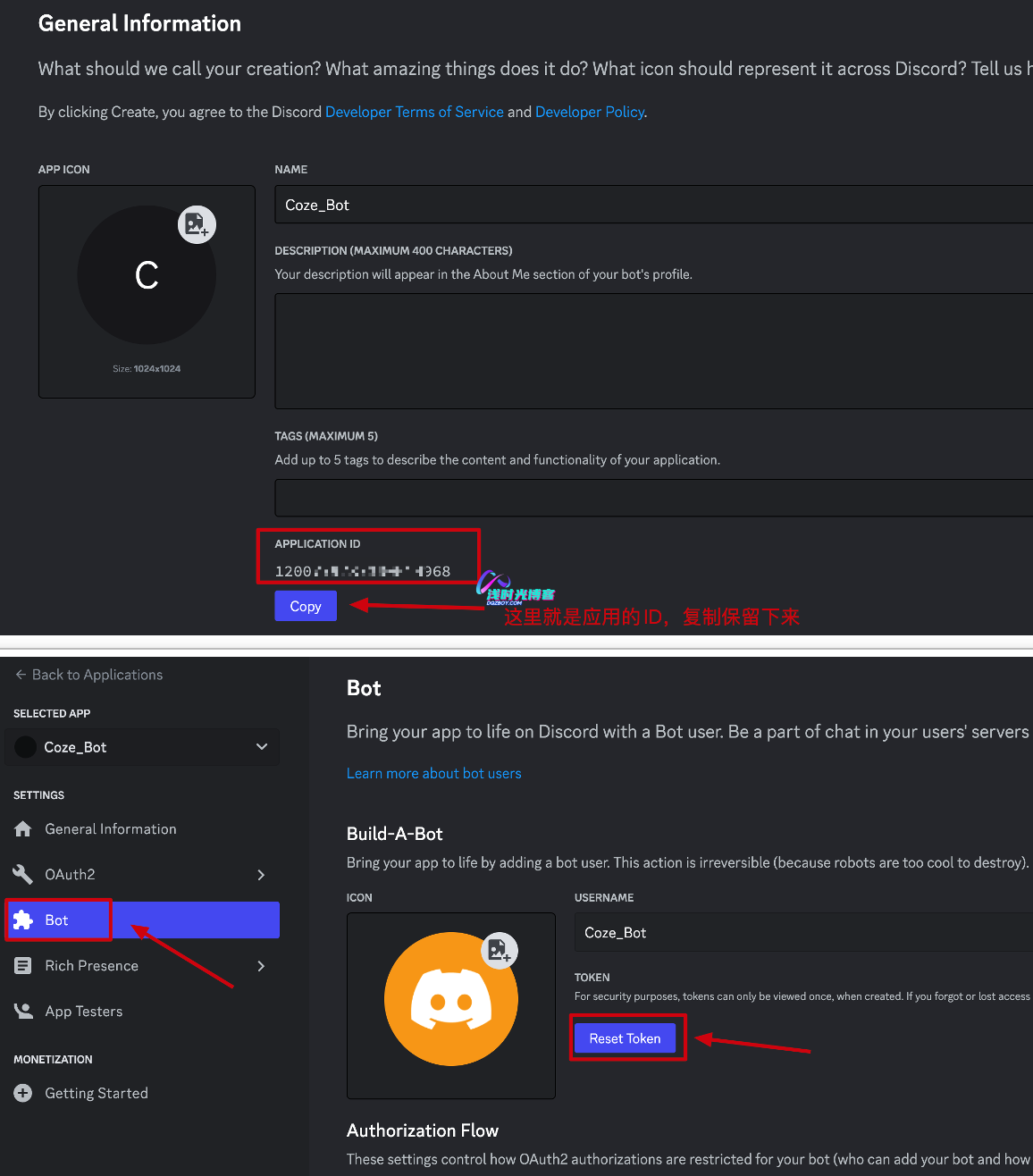The height and width of the screenshot is (1176, 1033).
Task: Click the Reset Token button
Action: point(625,1038)
